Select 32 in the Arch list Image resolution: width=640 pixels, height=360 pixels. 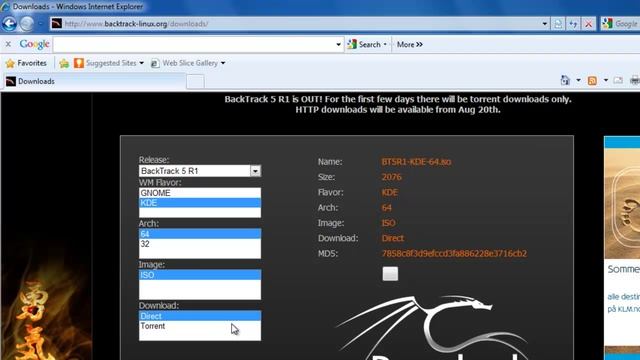coord(200,244)
